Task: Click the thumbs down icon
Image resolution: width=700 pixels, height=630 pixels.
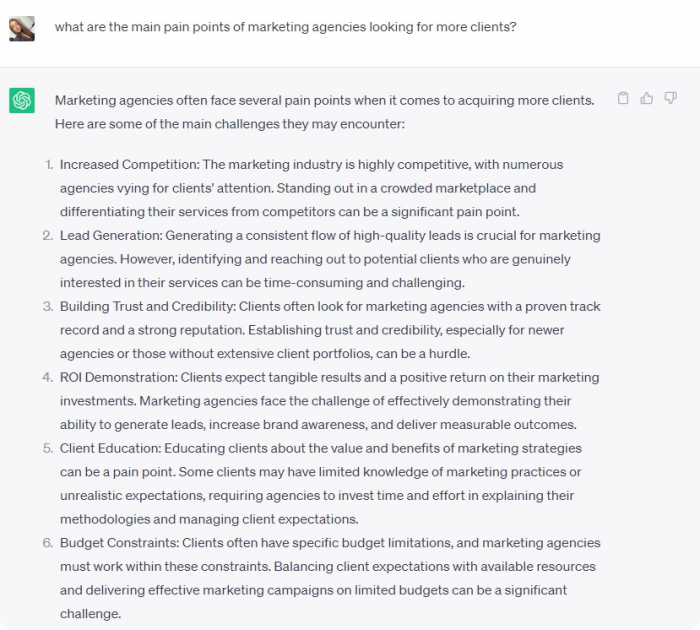Action: click(x=671, y=98)
